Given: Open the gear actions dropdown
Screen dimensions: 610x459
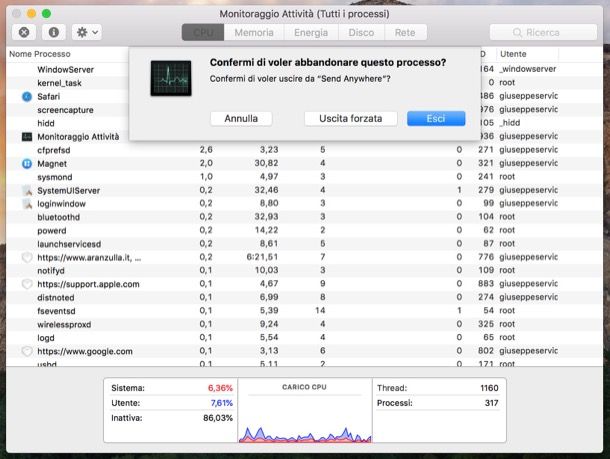Looking at the screenshot, I should coord(87,32).
